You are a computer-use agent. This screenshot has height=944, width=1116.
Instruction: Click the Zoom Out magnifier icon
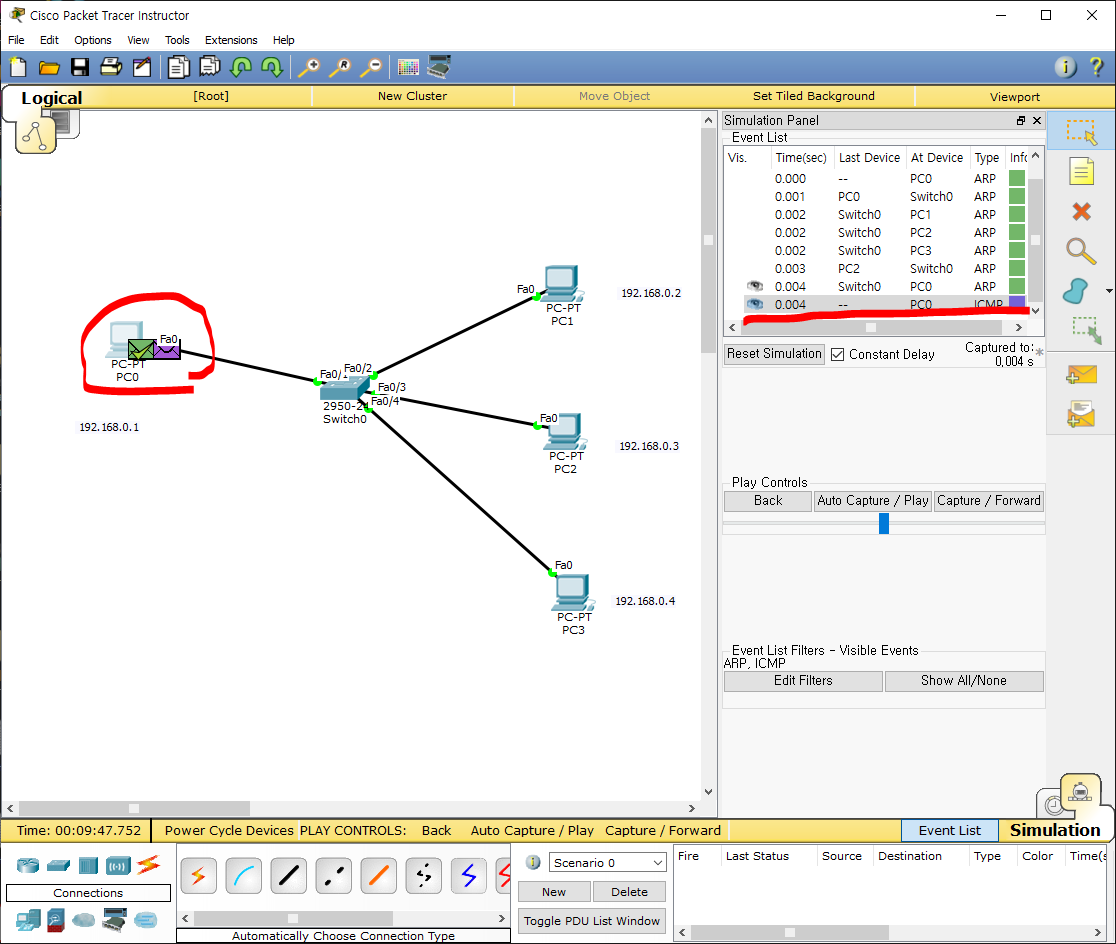point(371,68)
